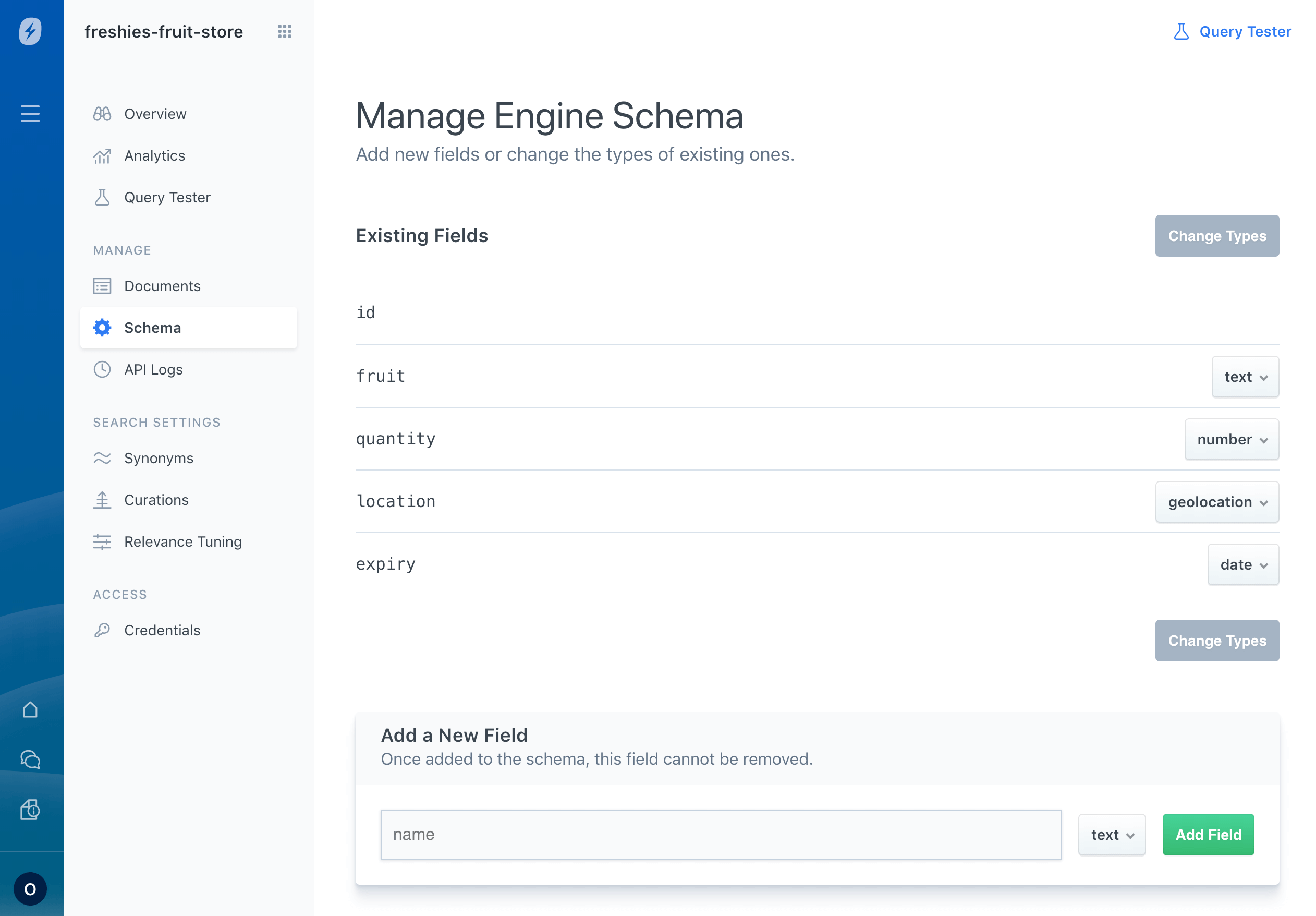The image size is (1316, 916).
Task: Click the hamburger menu in blue rail
Action: coord(30,114)
